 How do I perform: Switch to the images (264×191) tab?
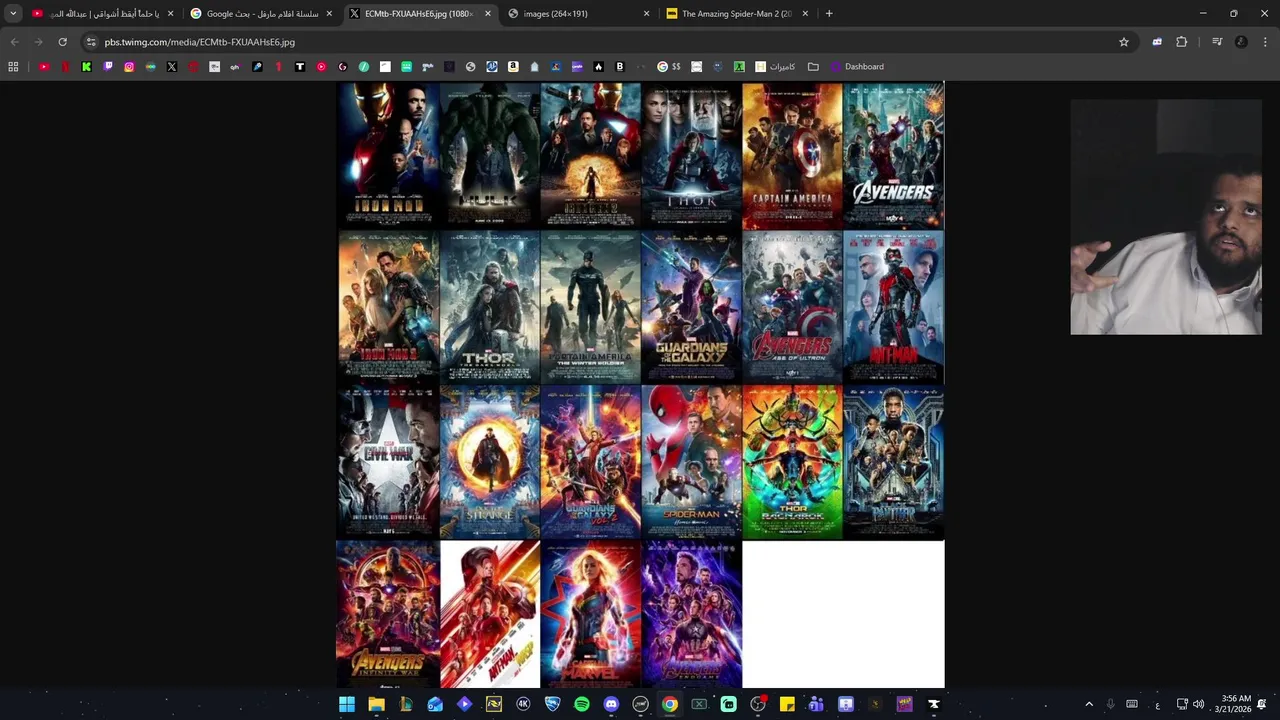pos(579,14)
